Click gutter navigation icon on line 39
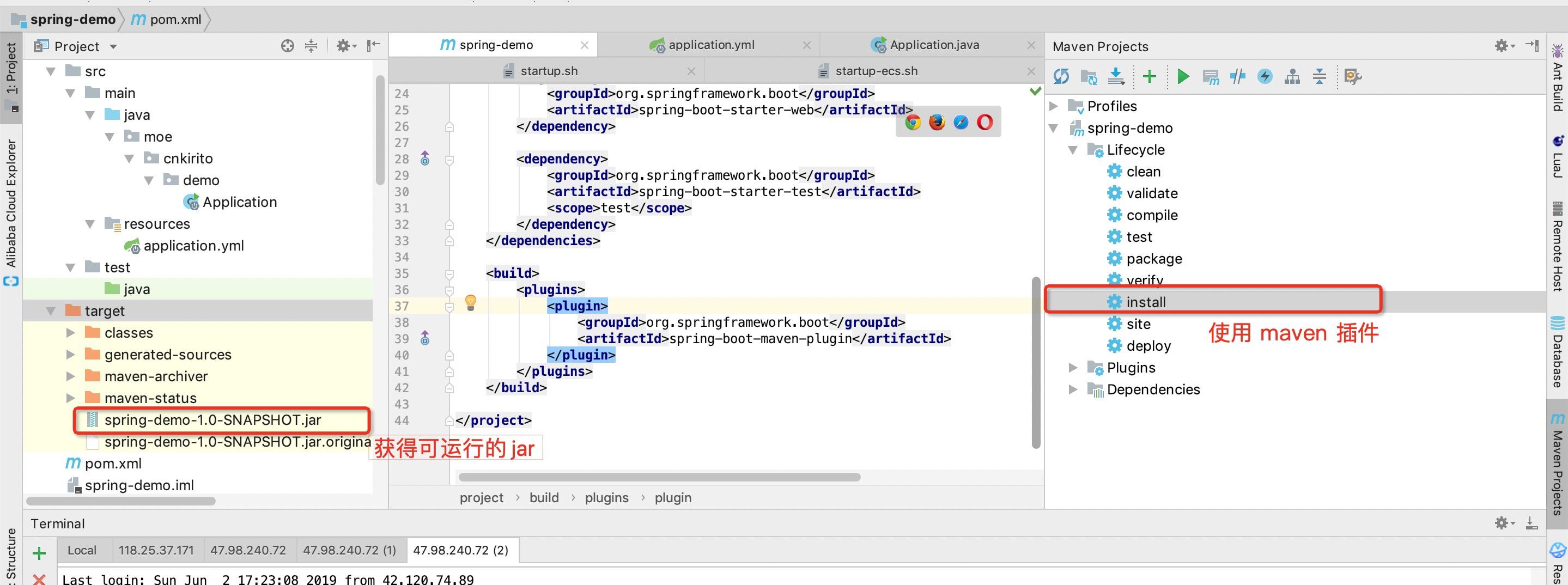Screen dimensions: 1568x585 point(425,338)
